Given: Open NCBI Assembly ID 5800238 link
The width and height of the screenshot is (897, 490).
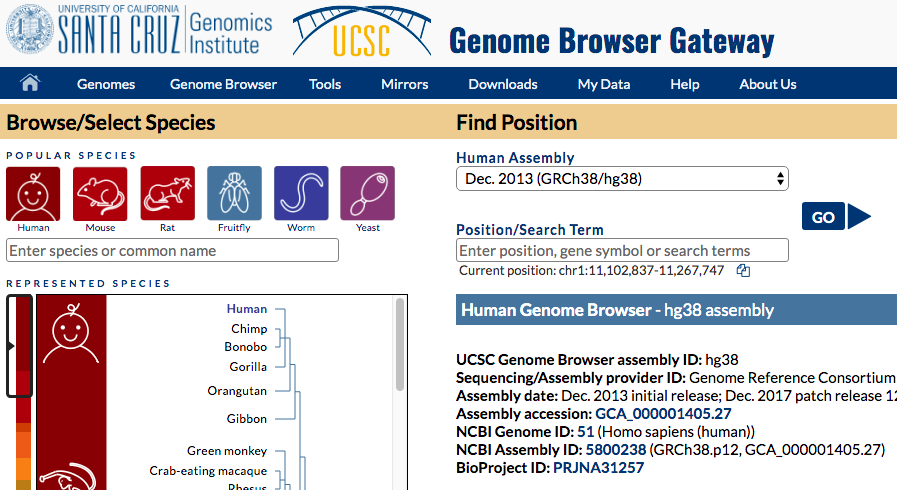Looking at the screenshot, I should pos(616,450).
